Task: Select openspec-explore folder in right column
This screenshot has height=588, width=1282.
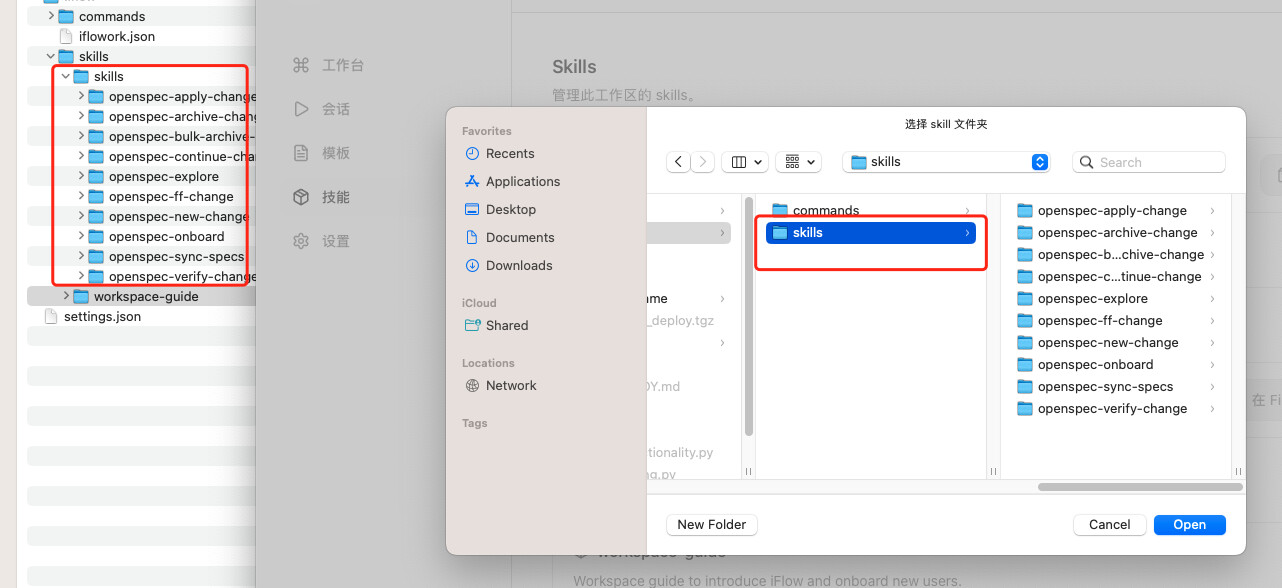Action: point(1092,299)
